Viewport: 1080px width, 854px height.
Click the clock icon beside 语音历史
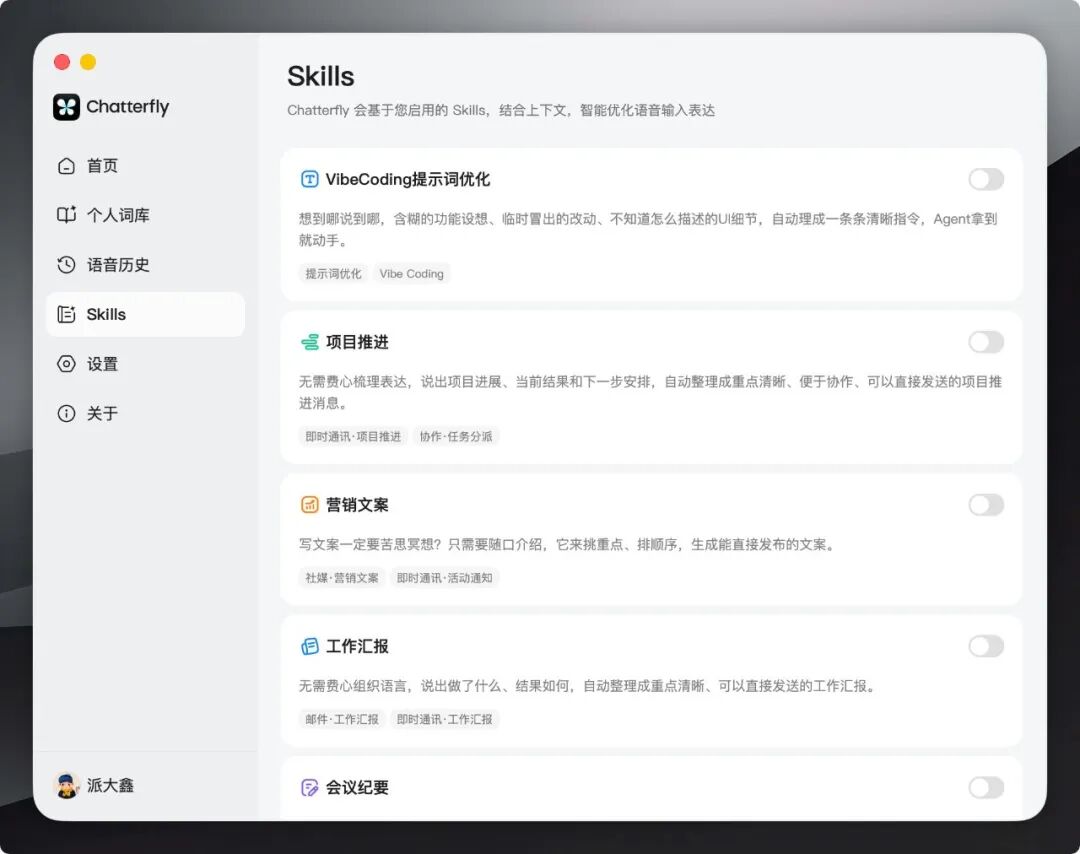66,264
